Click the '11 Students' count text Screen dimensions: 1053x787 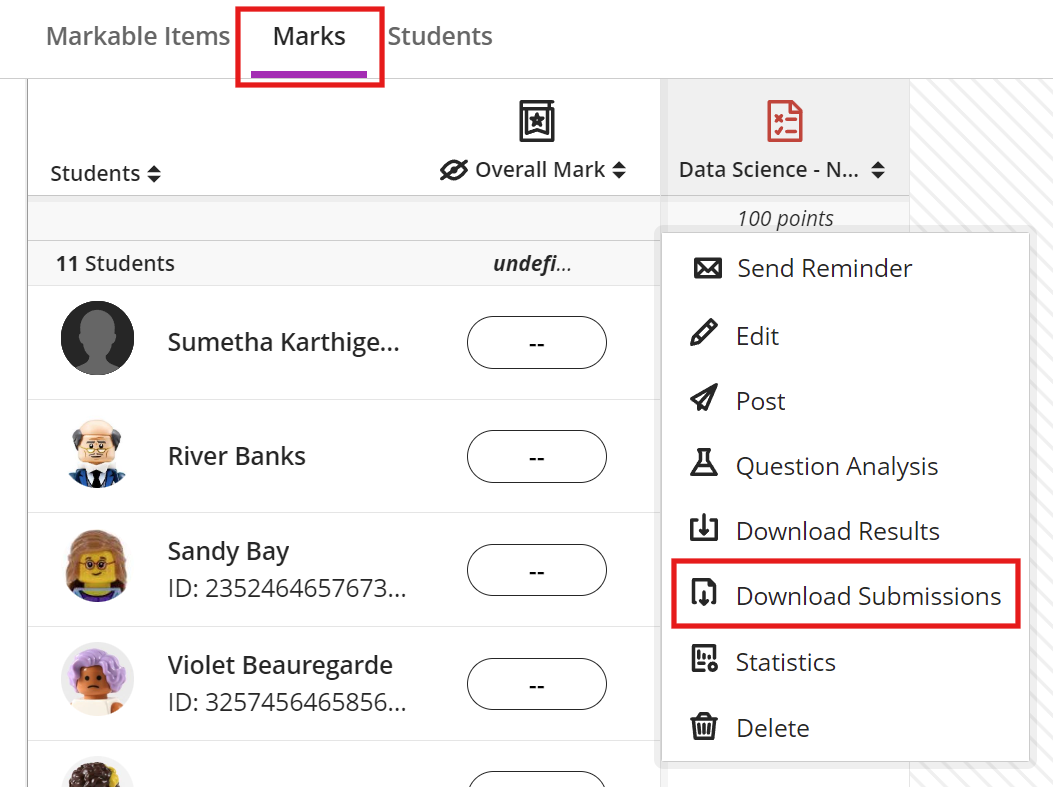coord(115,263)
